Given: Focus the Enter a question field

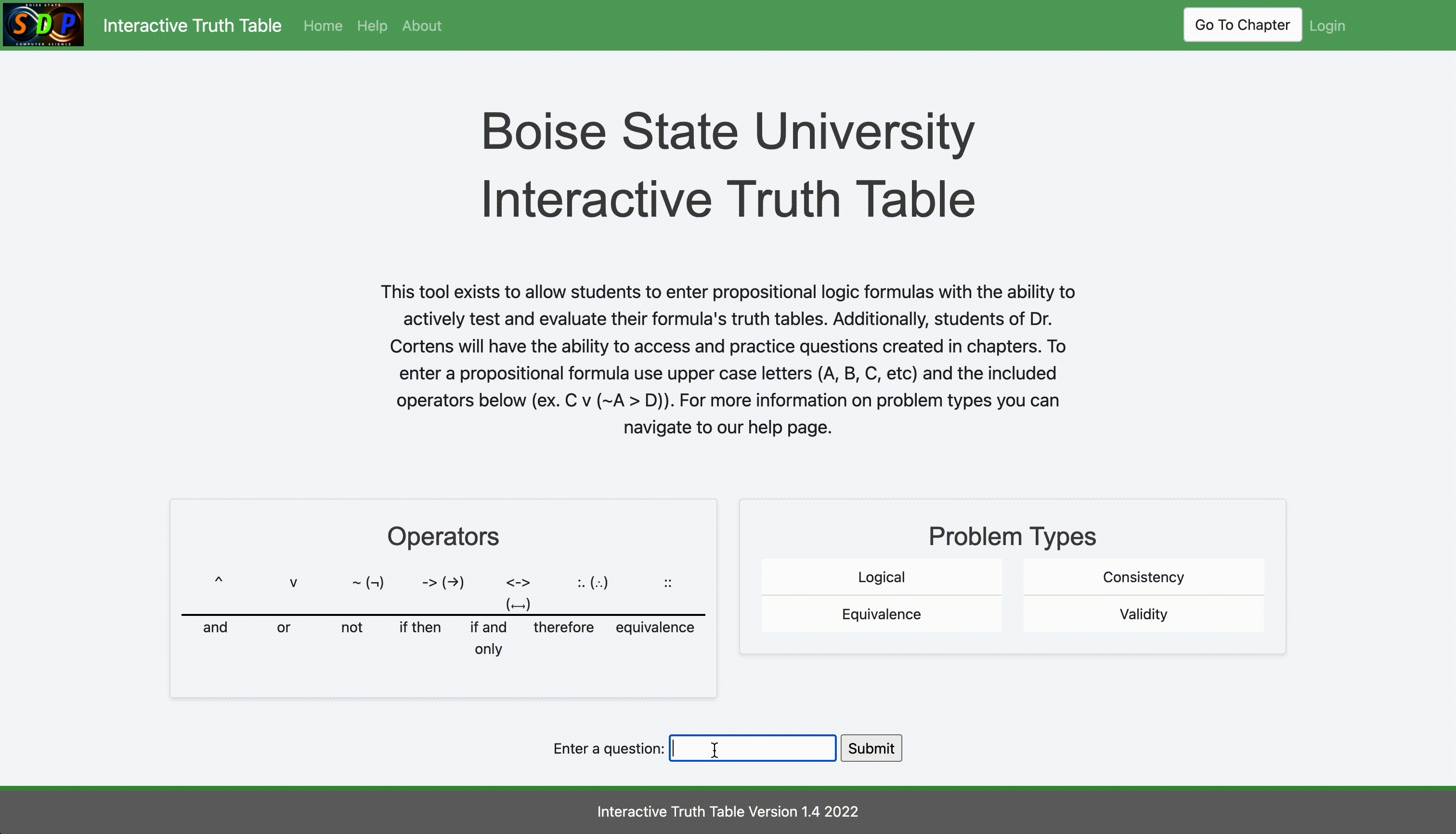Looking at the screenshot, I should coord(752,748).
